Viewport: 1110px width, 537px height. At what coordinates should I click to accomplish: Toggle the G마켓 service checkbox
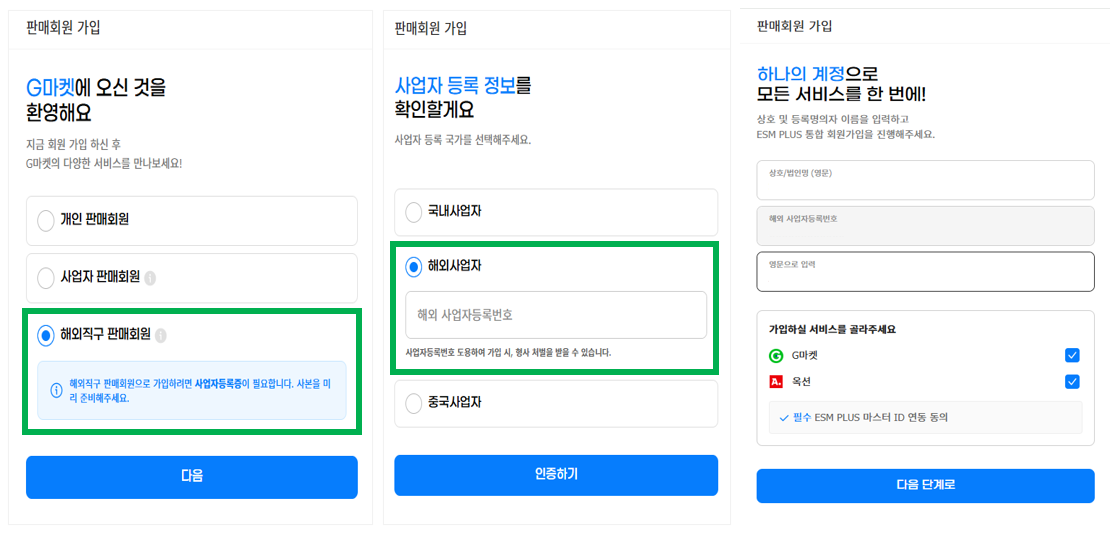(1072, 355)
